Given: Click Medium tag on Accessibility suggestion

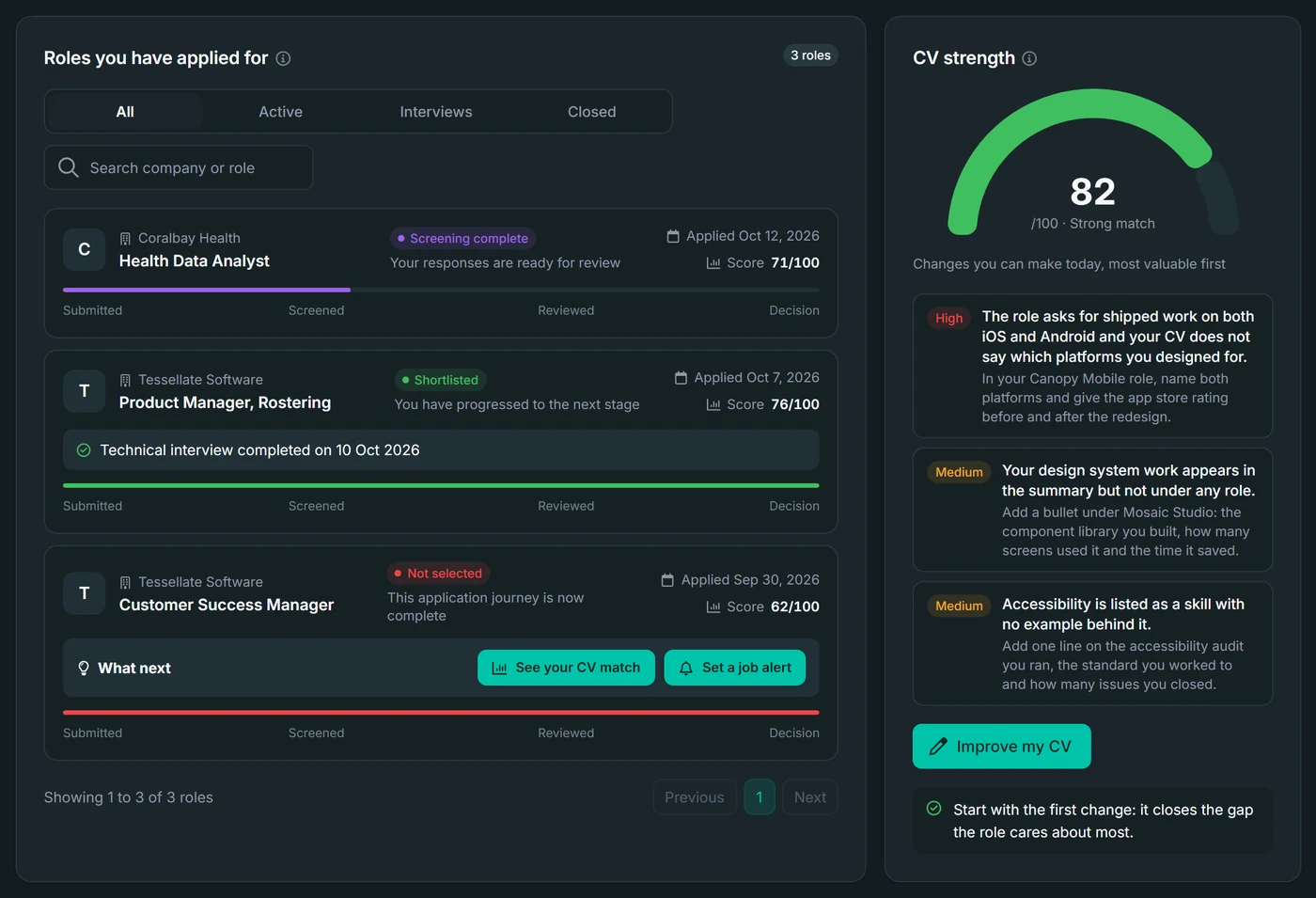Looking at the screenshot, I should pyautogui.click(x=959, y=606).
